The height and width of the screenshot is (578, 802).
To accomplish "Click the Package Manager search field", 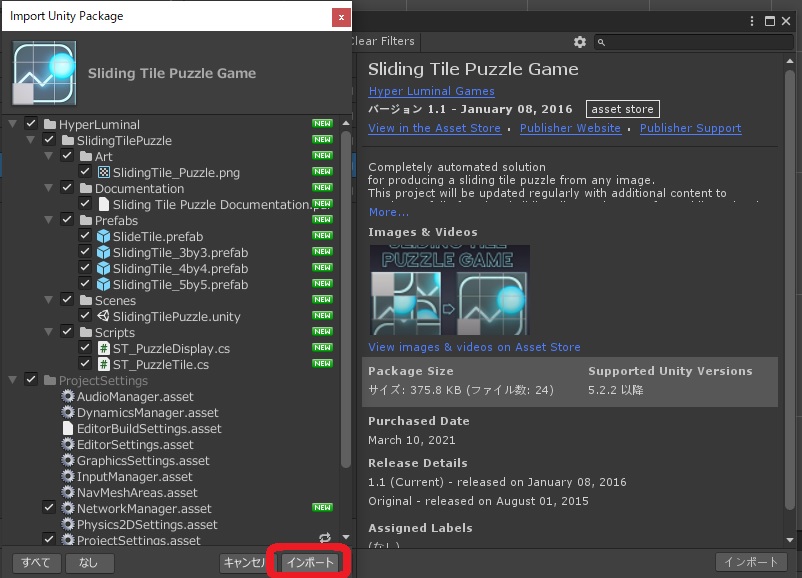I will tap(694, 42).
